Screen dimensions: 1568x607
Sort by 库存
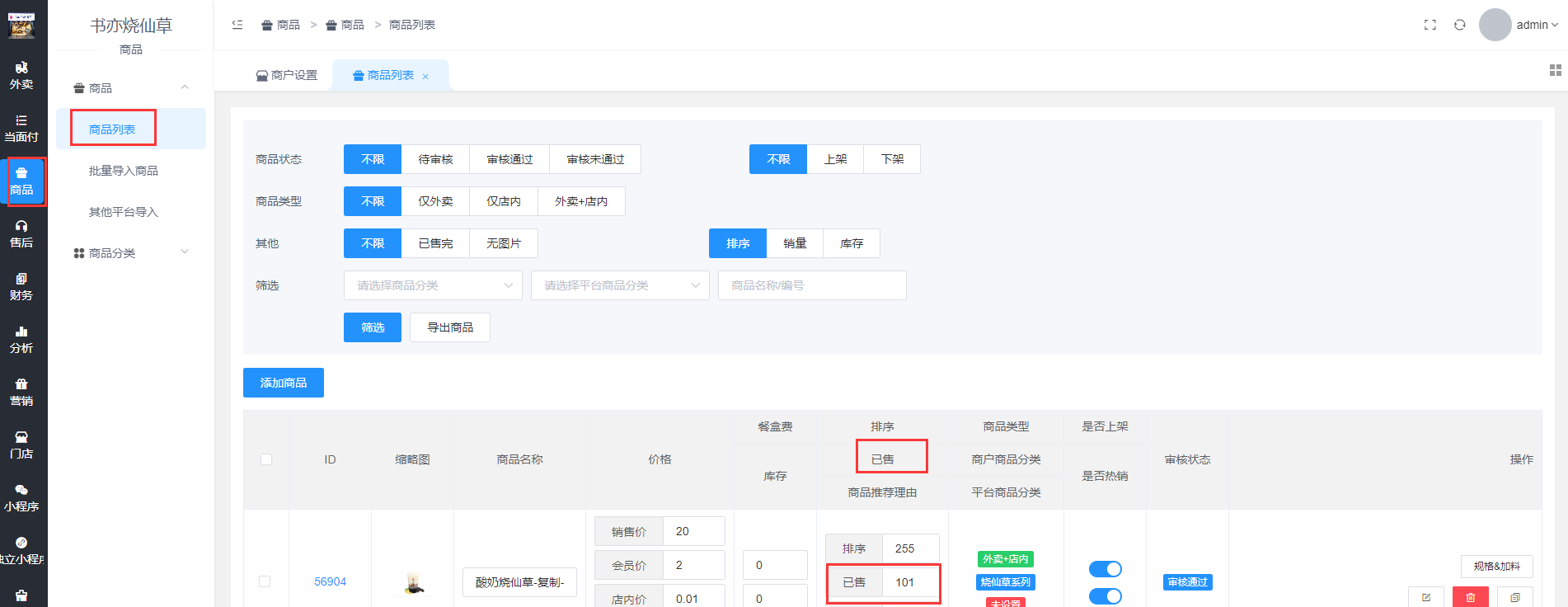click(852, 243)
